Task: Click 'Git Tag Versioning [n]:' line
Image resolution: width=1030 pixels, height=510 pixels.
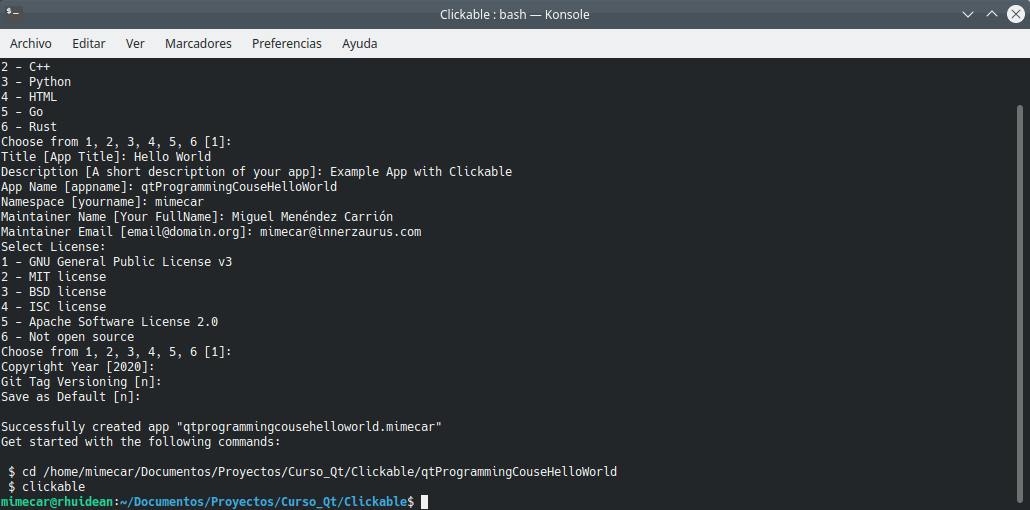Action: coord(81,382)
